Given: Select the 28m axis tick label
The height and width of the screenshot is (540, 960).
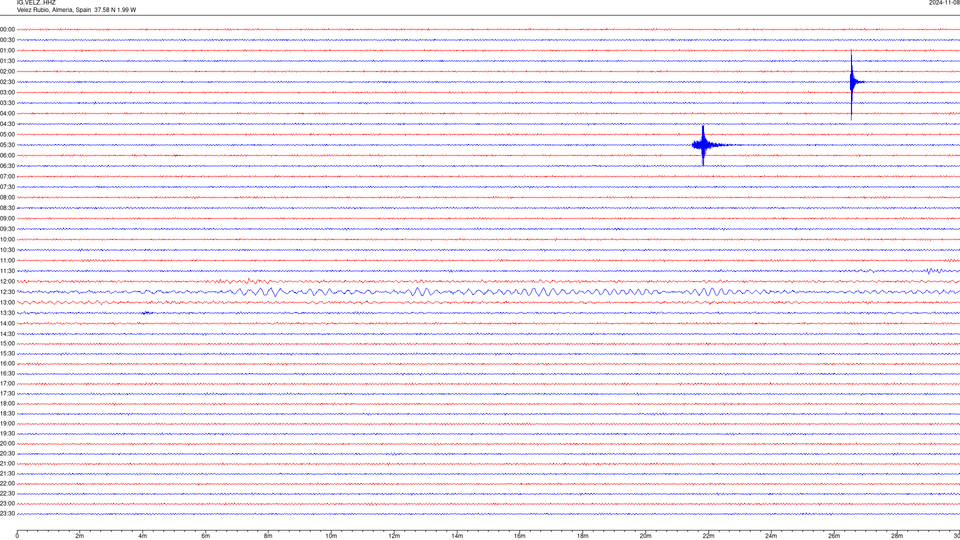Looking at the screenshot, I should (x=897, y=536).
